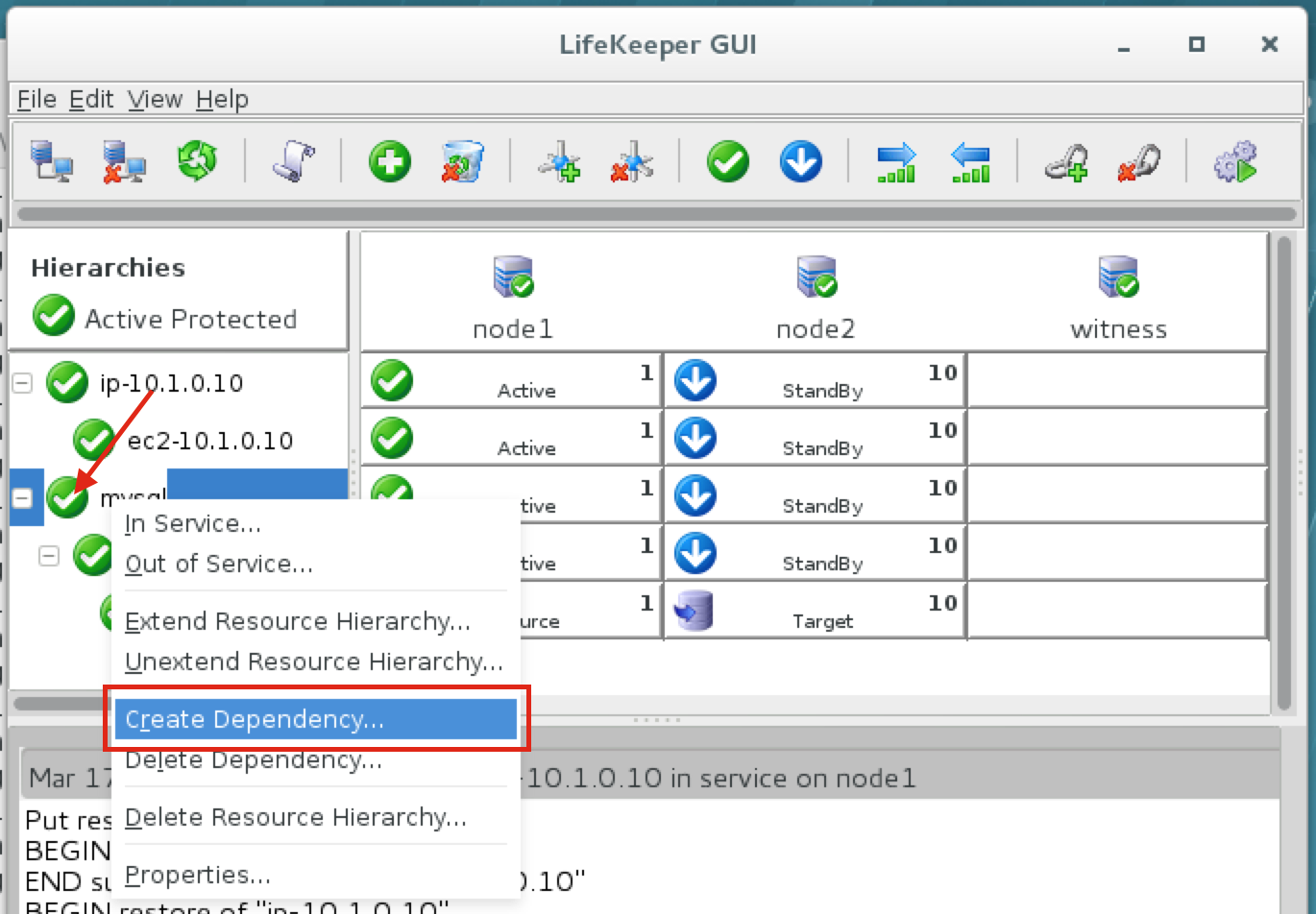1316x914 pixels.
Task: Click the Hierarchies panel heading
Action: click(108, 267)
